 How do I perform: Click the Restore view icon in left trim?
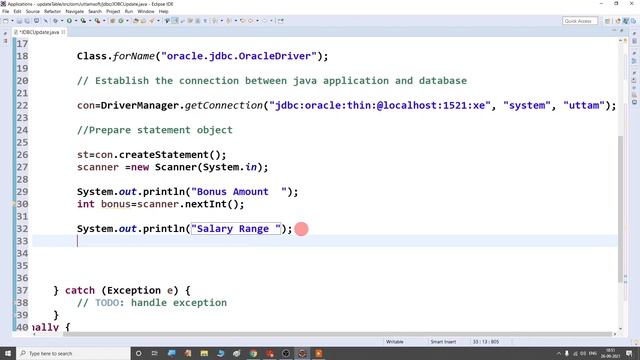click(5, 33)
